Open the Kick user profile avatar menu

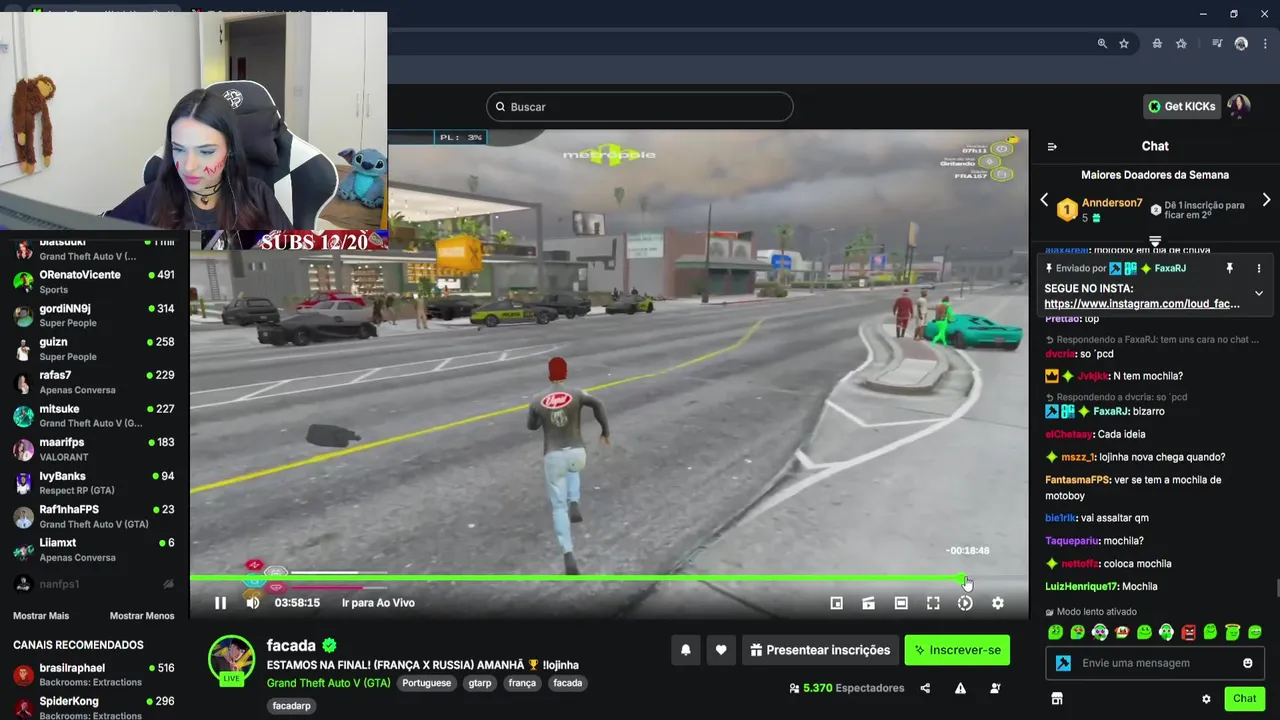(1239, 106)
